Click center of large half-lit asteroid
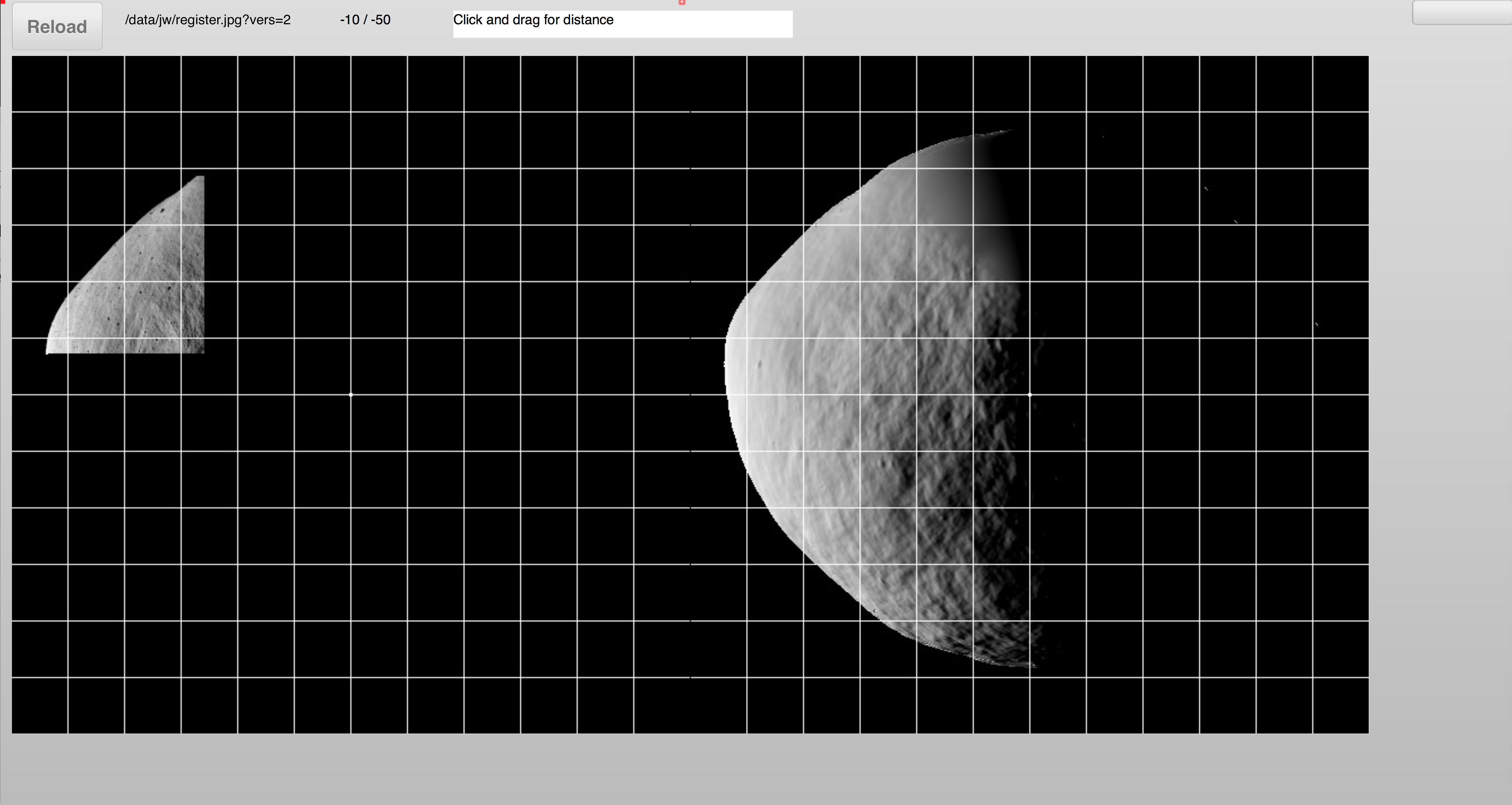The height and width of the screenshot is (805, 1512). [880, 399]
